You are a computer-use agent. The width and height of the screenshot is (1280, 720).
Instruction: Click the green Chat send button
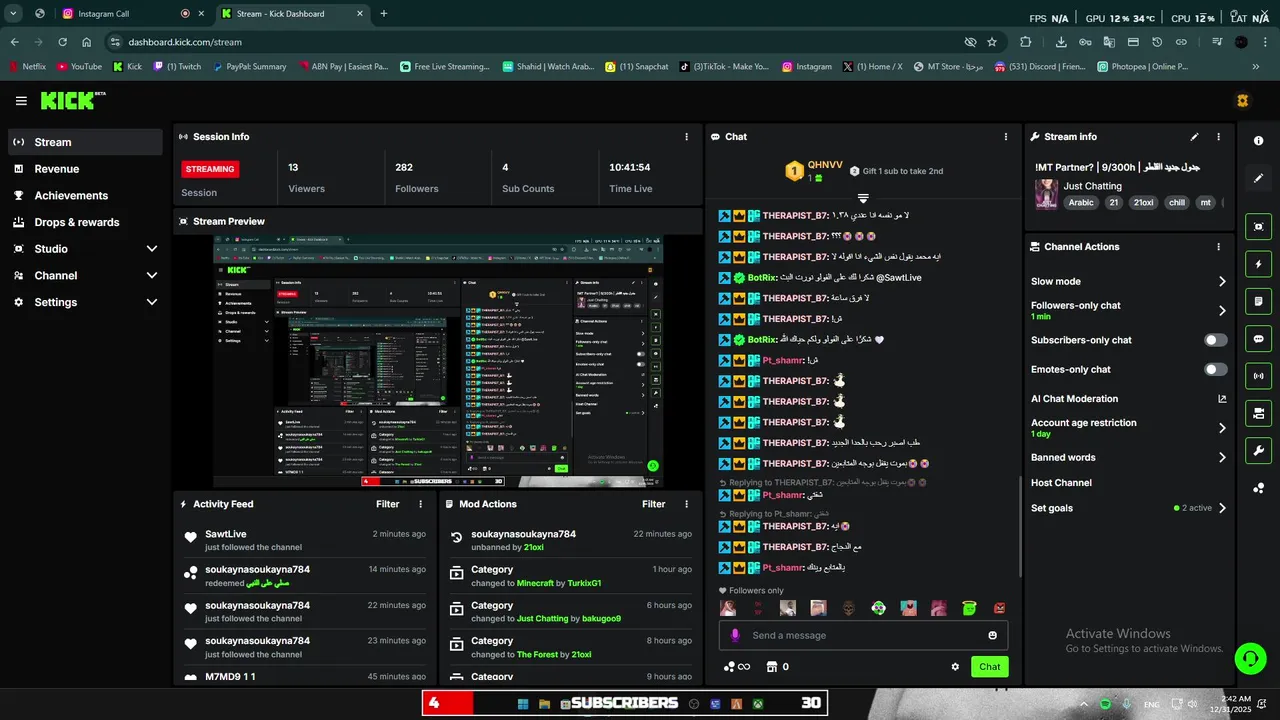coord(989,667)
